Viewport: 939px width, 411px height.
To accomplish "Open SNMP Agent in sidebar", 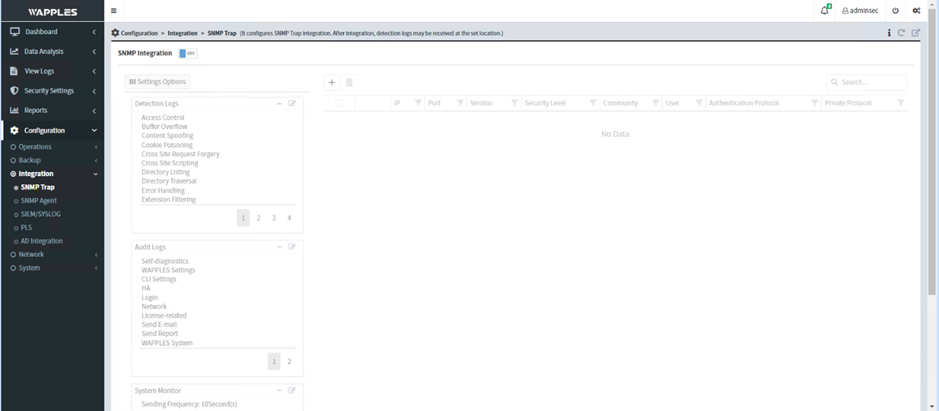I will coord(39,201).
